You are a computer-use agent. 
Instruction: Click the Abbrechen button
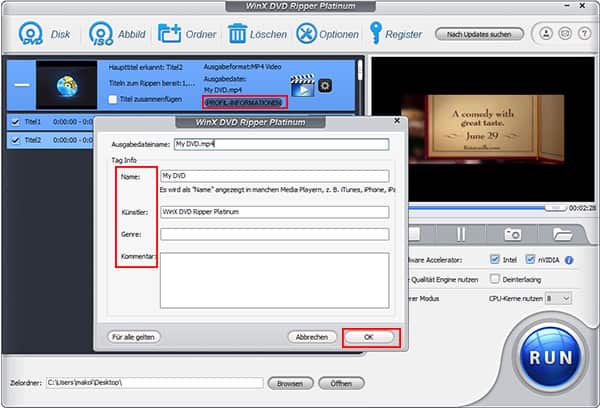312,337
